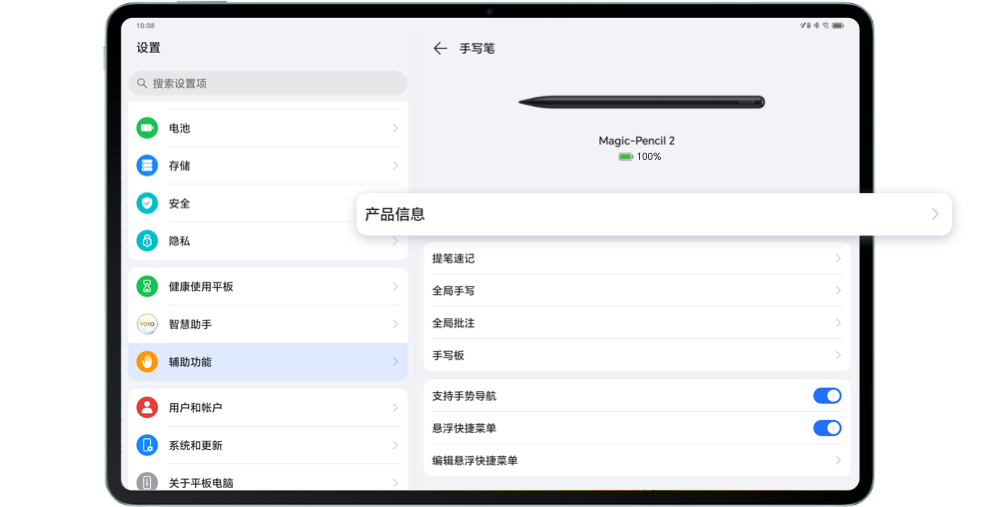981x507 pixels.
Task: Click the 健康使用平板 hourglass icon
Action: (147, 287)
